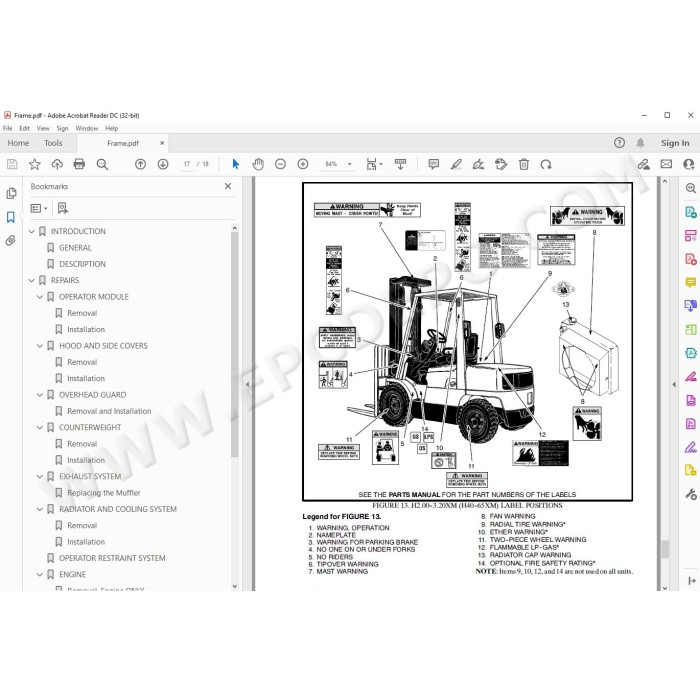This screenshot has height=700, width=700.
Task: Go to next page arrow
Action: 163,164
